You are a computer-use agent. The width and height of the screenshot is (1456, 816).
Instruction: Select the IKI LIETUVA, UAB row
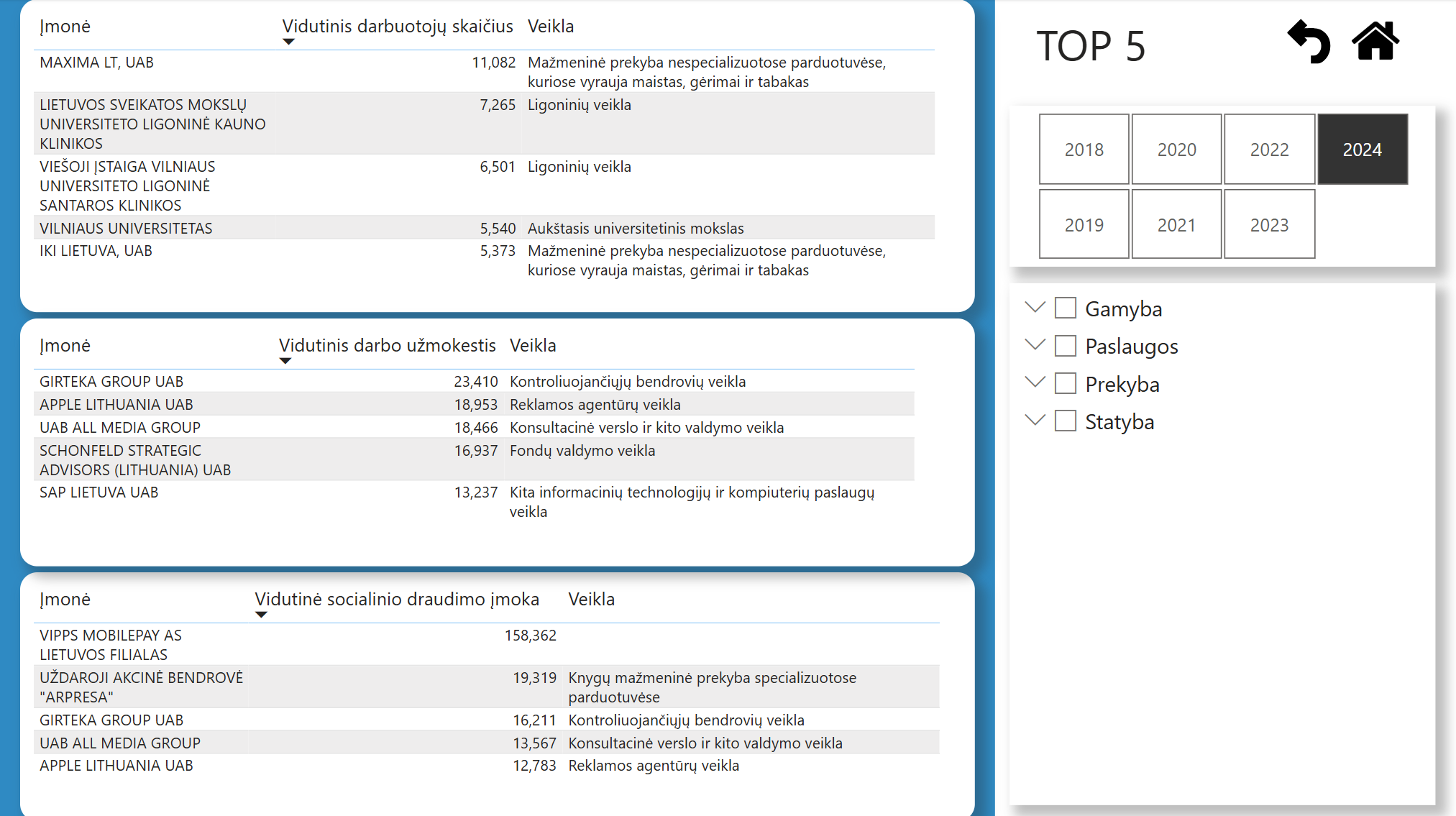[484, 260]
